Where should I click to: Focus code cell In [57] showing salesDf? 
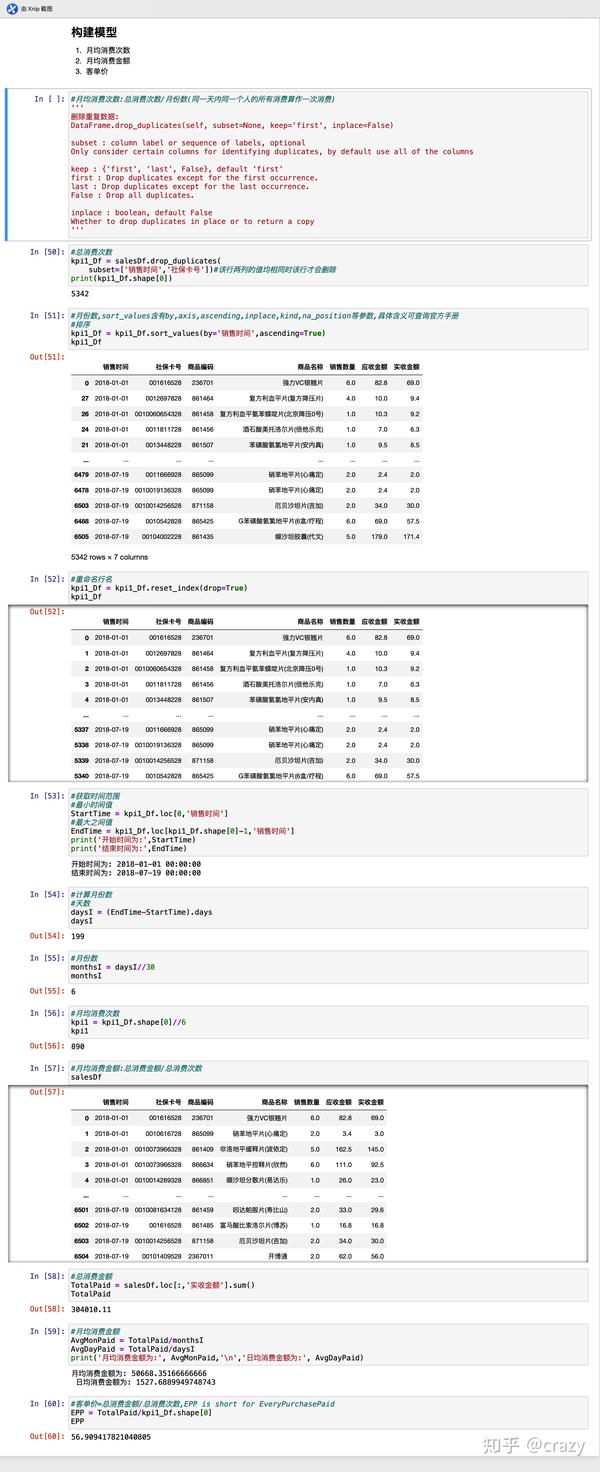coord(329,1072)
